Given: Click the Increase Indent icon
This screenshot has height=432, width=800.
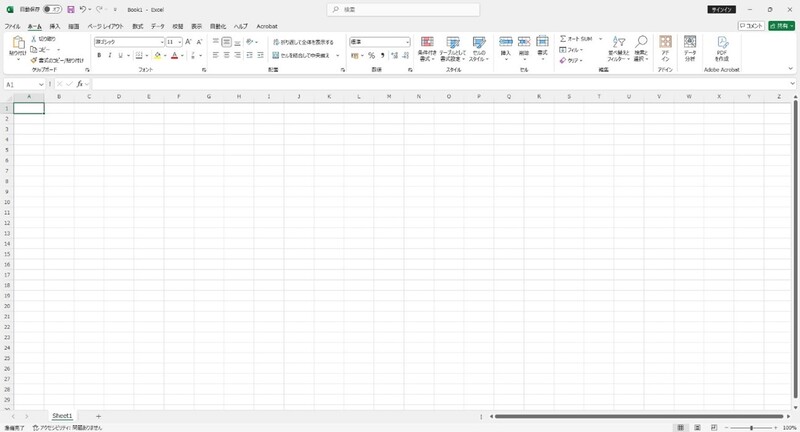Looking at the screenshot, I should [x=260, y=55].
